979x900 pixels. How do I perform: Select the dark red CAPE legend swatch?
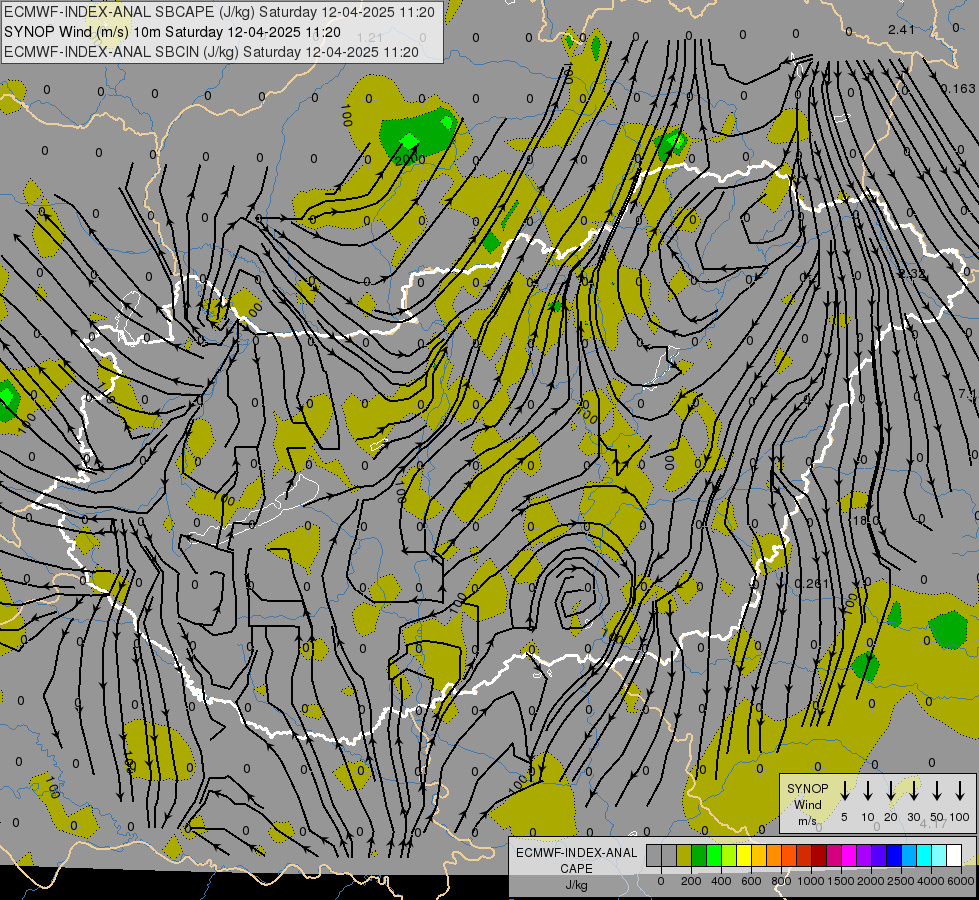[x=819, y=855]
